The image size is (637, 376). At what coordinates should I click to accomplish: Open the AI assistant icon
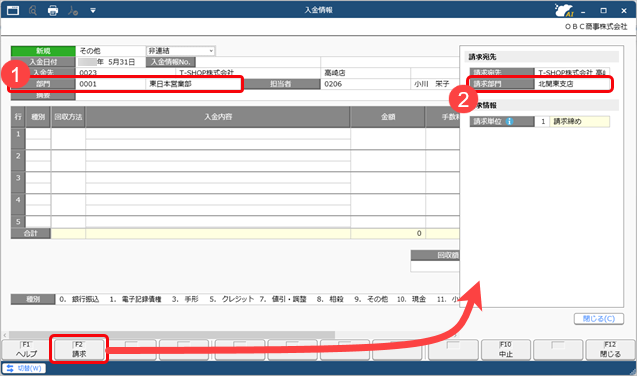(x=564, y=10)
